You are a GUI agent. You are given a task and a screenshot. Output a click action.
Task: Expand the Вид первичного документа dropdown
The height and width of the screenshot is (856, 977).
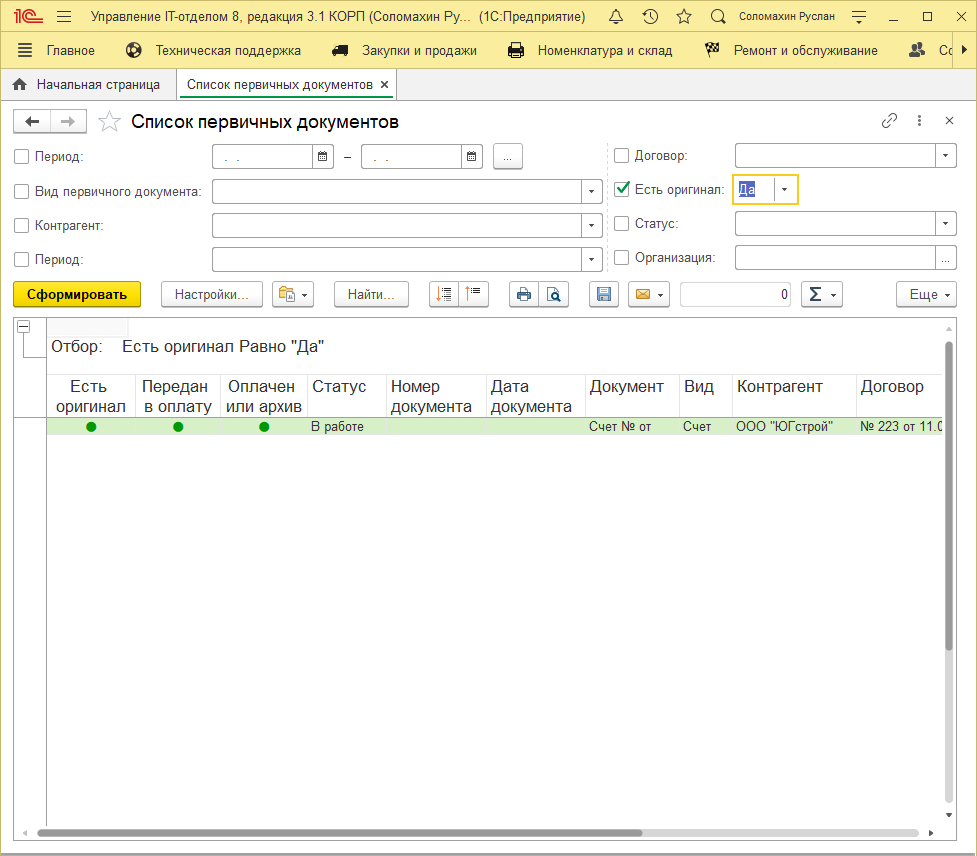(593, 191)
